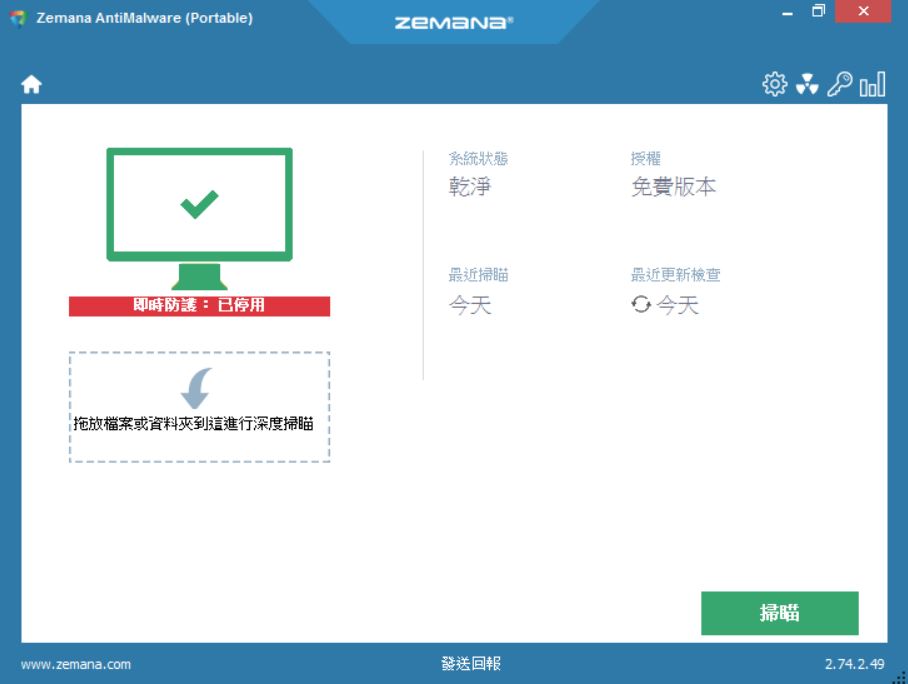The image size is (908, 684).
Task: Maximize the Zemana window
Action: pos(818,11)
